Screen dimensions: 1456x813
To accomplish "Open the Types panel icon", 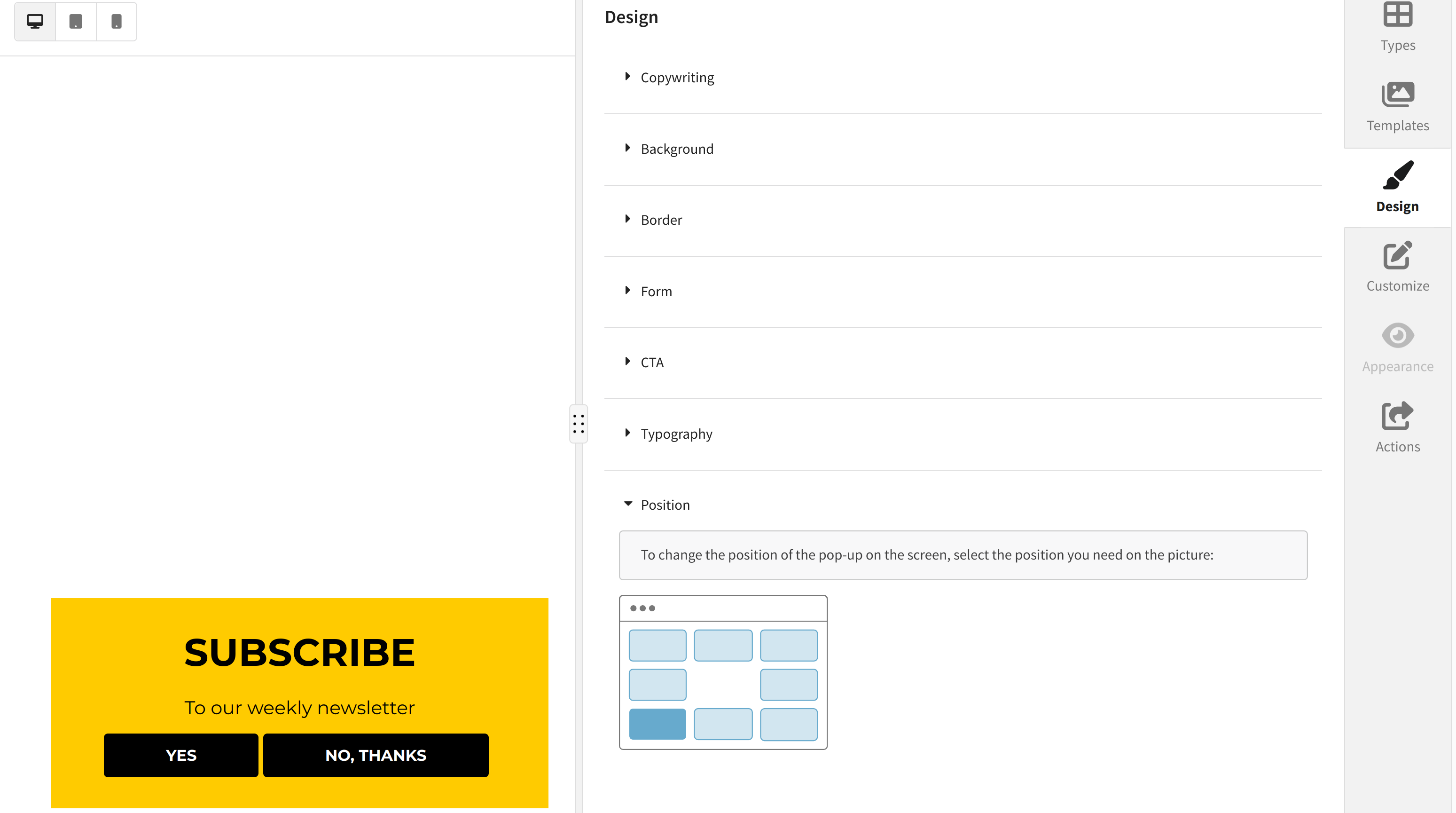I will tap(1397, 15).
